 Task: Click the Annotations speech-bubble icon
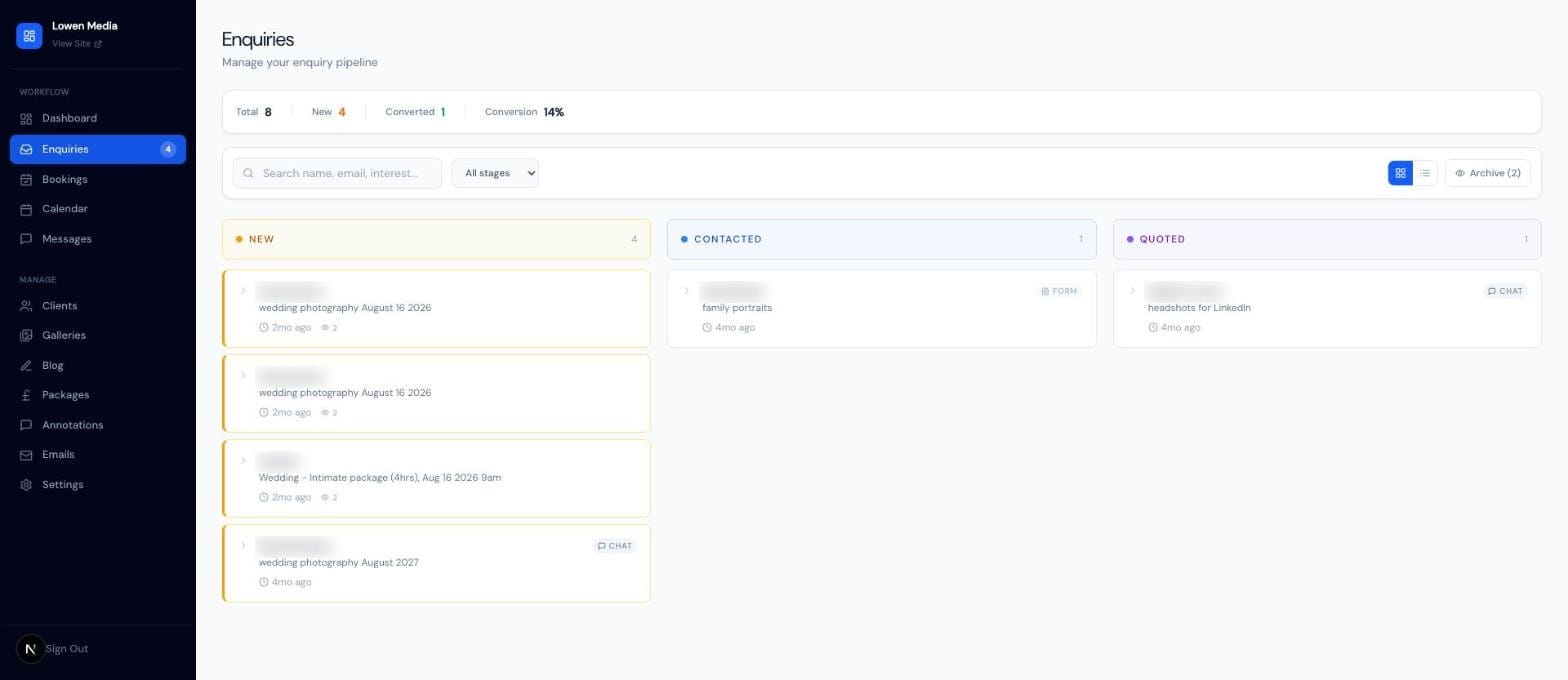pos(26,425)
